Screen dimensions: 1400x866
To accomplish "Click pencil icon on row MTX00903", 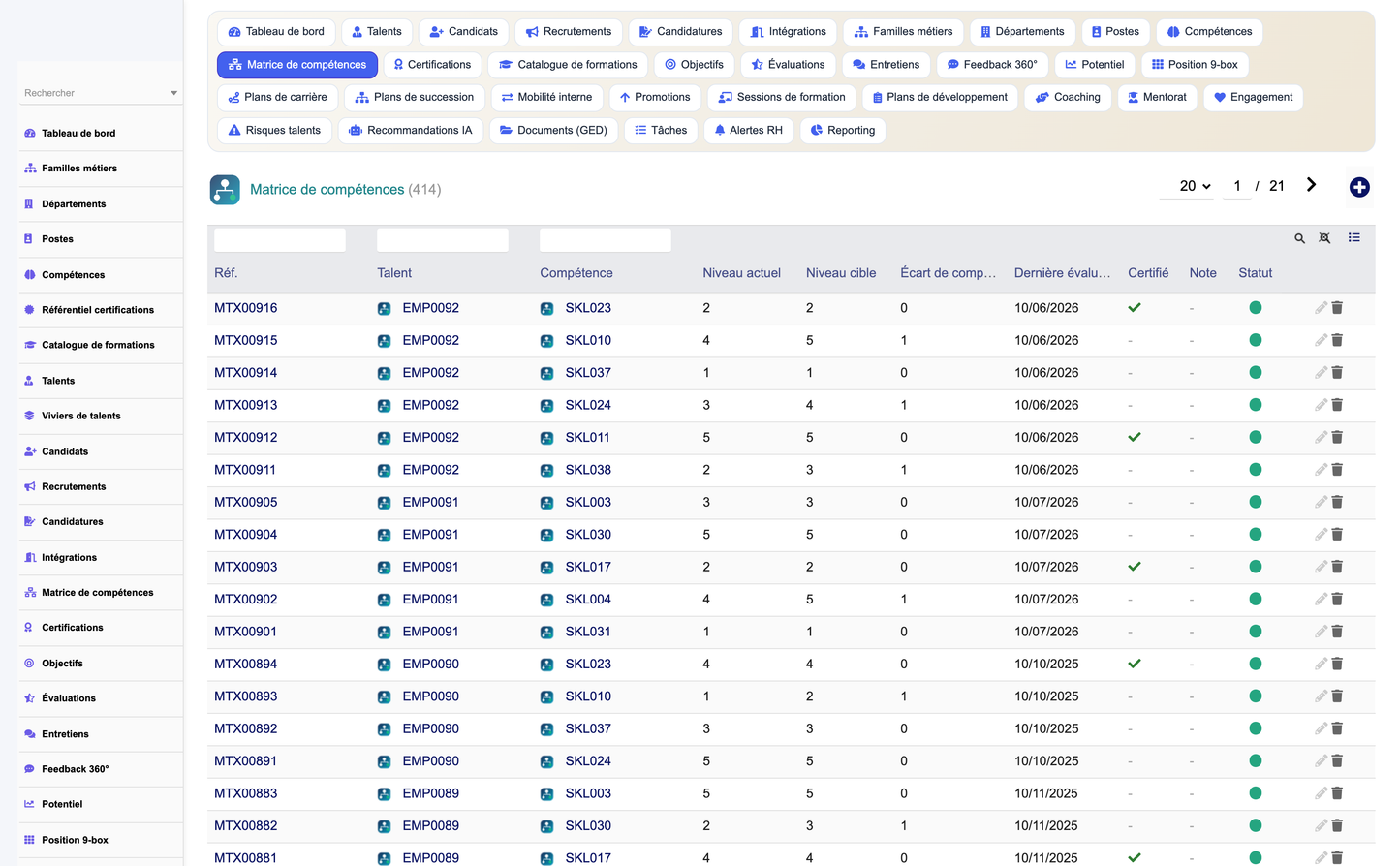I will [1321, 567].
